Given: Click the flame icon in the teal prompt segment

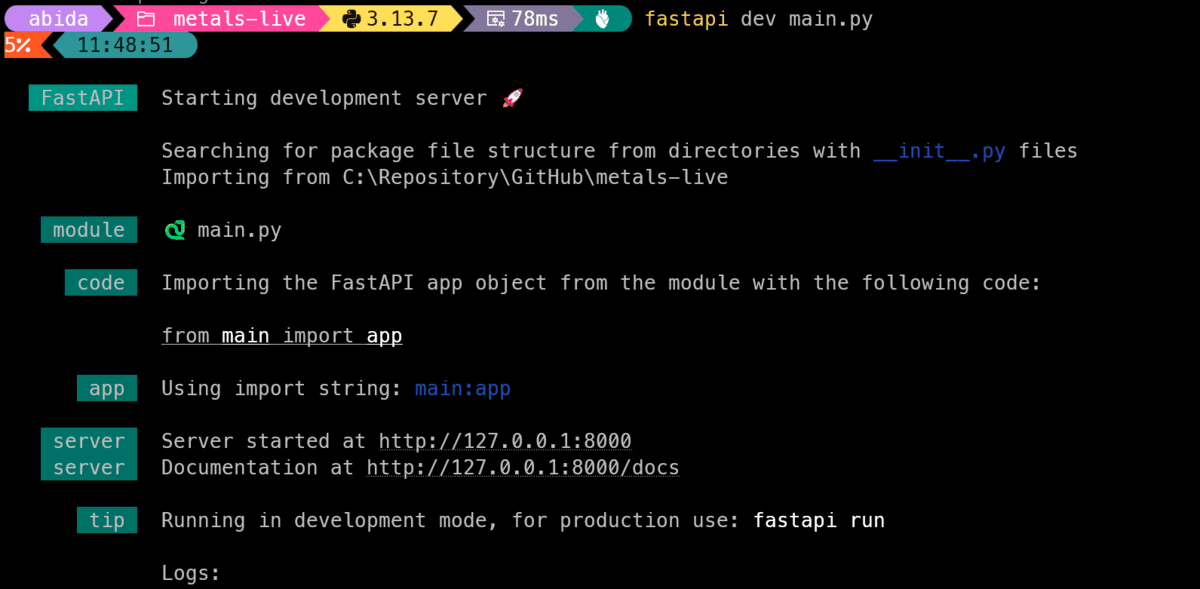Looking at the screenshot, I should (602, 19).
